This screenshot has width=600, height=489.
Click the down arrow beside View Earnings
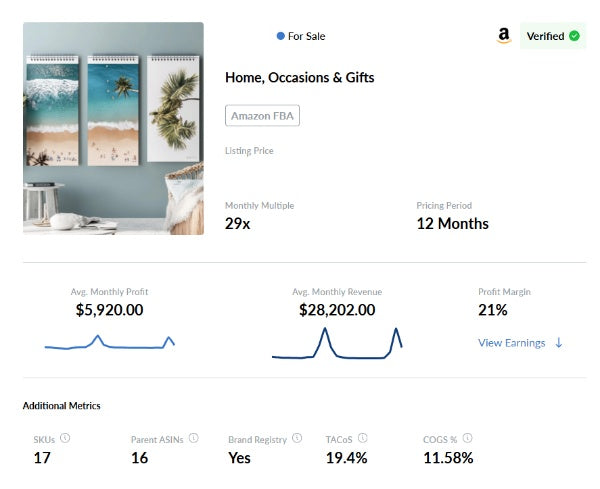tap(558, 343)
